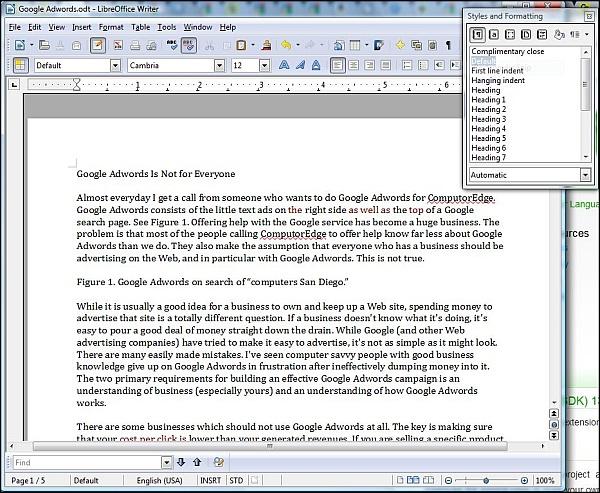Open Font Size dropdown showing 12
This screenshot has height=493, width=600.
pyautogui.click(x=265, y=66)
